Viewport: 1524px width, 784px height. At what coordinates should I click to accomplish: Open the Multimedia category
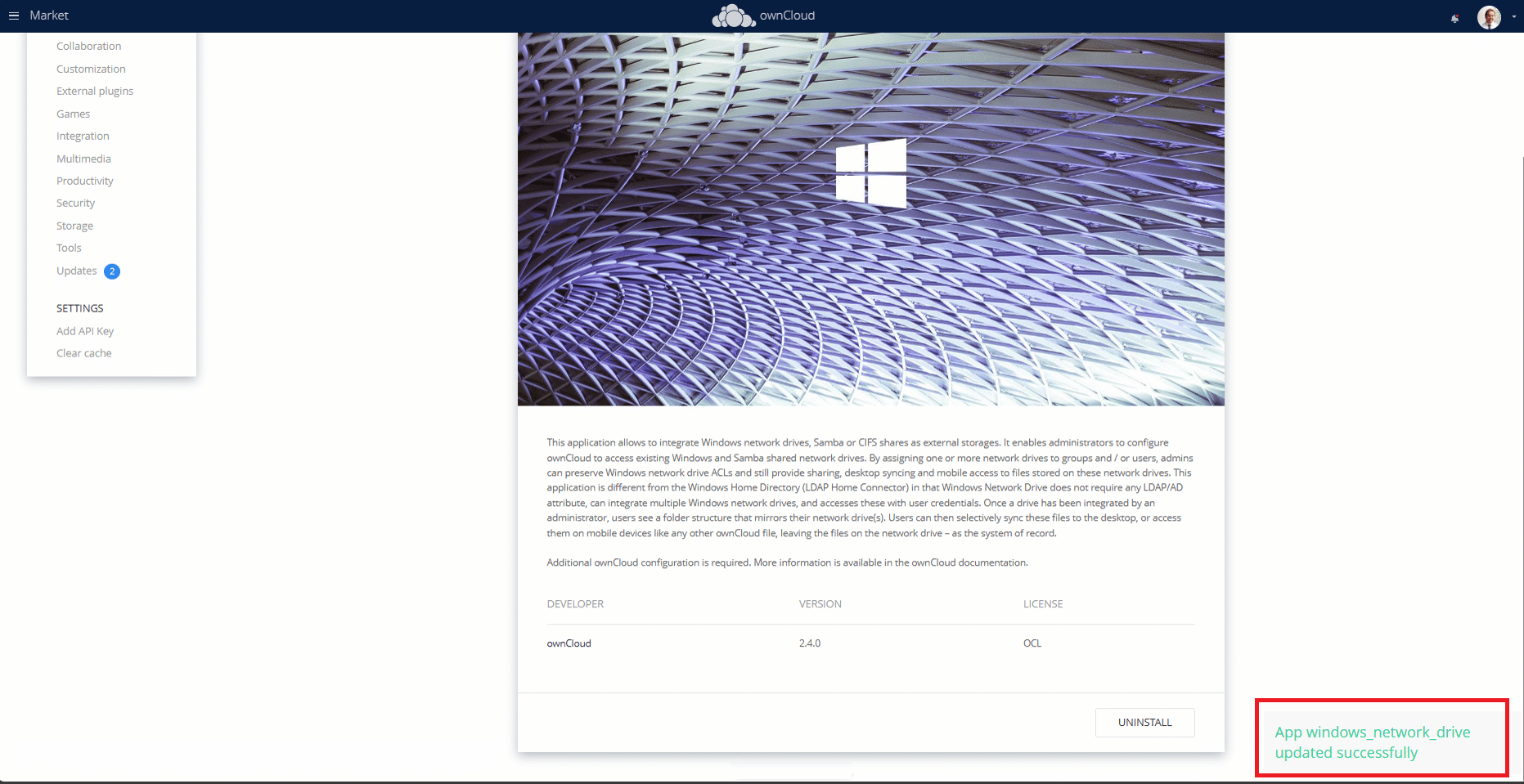click(83, 159)
